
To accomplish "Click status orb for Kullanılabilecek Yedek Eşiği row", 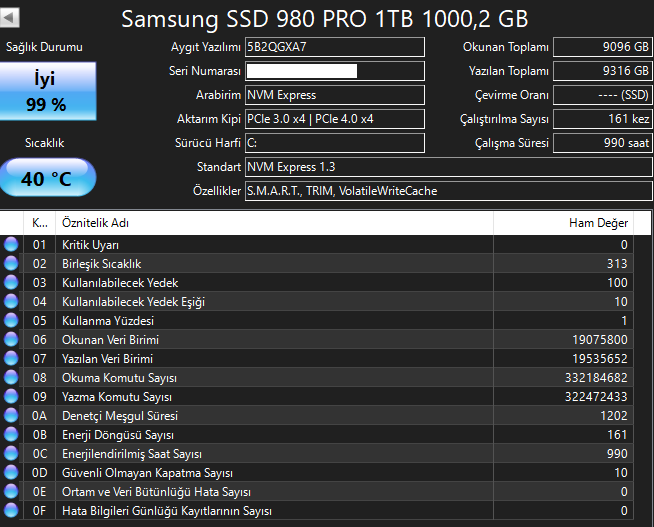I will pos(11,301).
